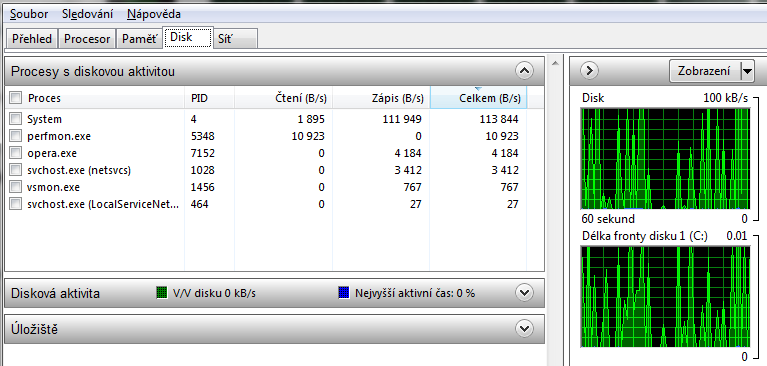Click the System total value 113 844
This screenshot has height=366, width=767.
(x=499, y=118)
